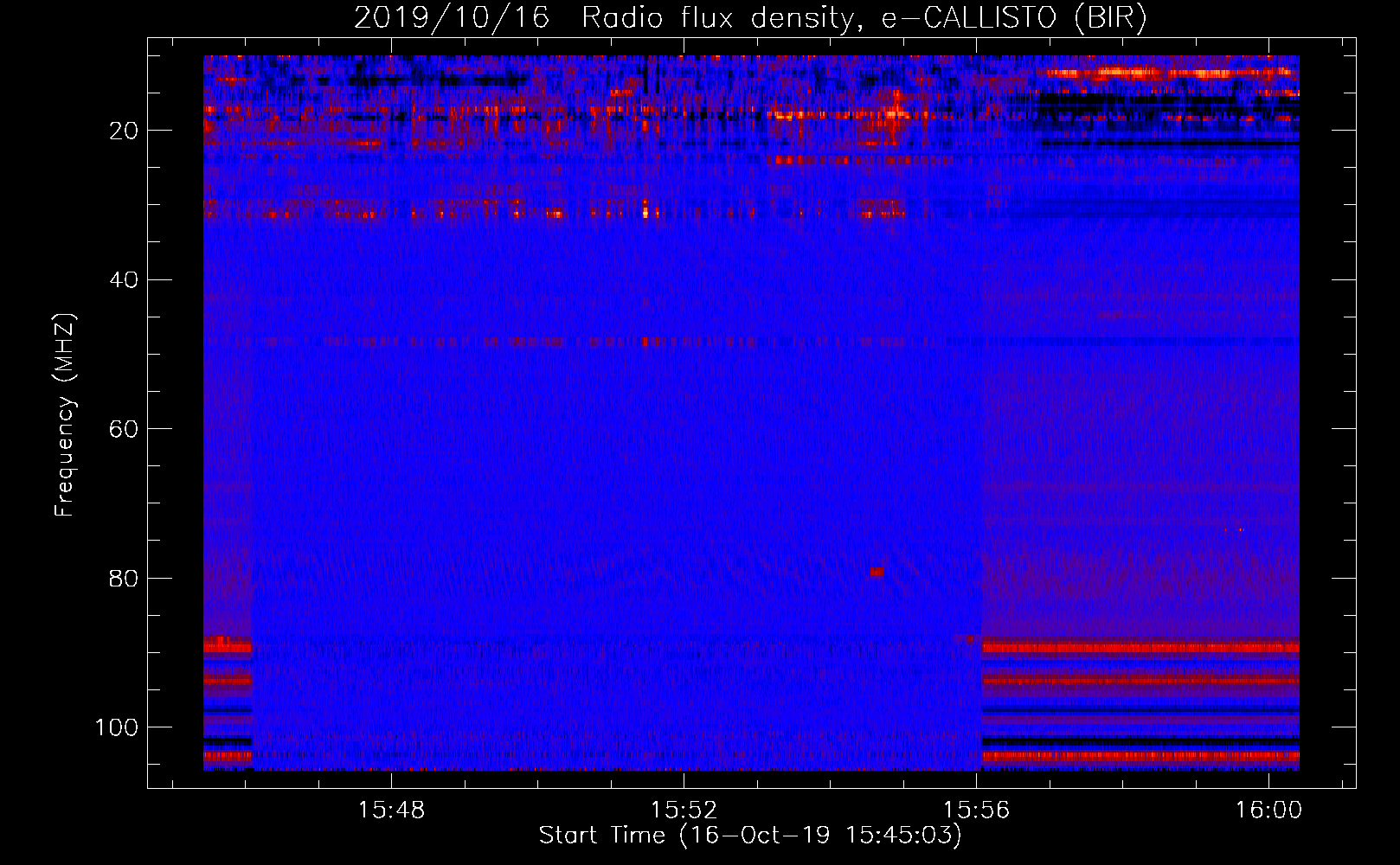This screenshot has height=865, width=1400.
Task: Click the small red burst near 80 MHz
Action: click(x=877, y=572)
